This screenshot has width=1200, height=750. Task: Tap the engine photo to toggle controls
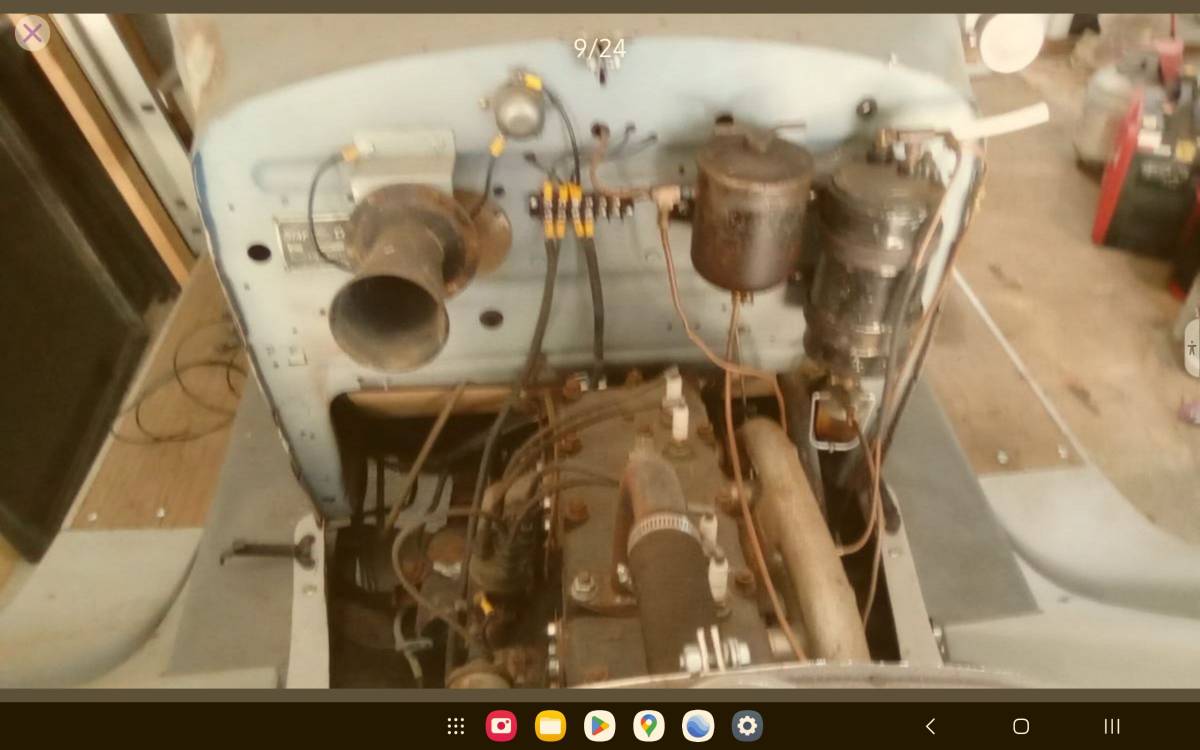[600, 400]
